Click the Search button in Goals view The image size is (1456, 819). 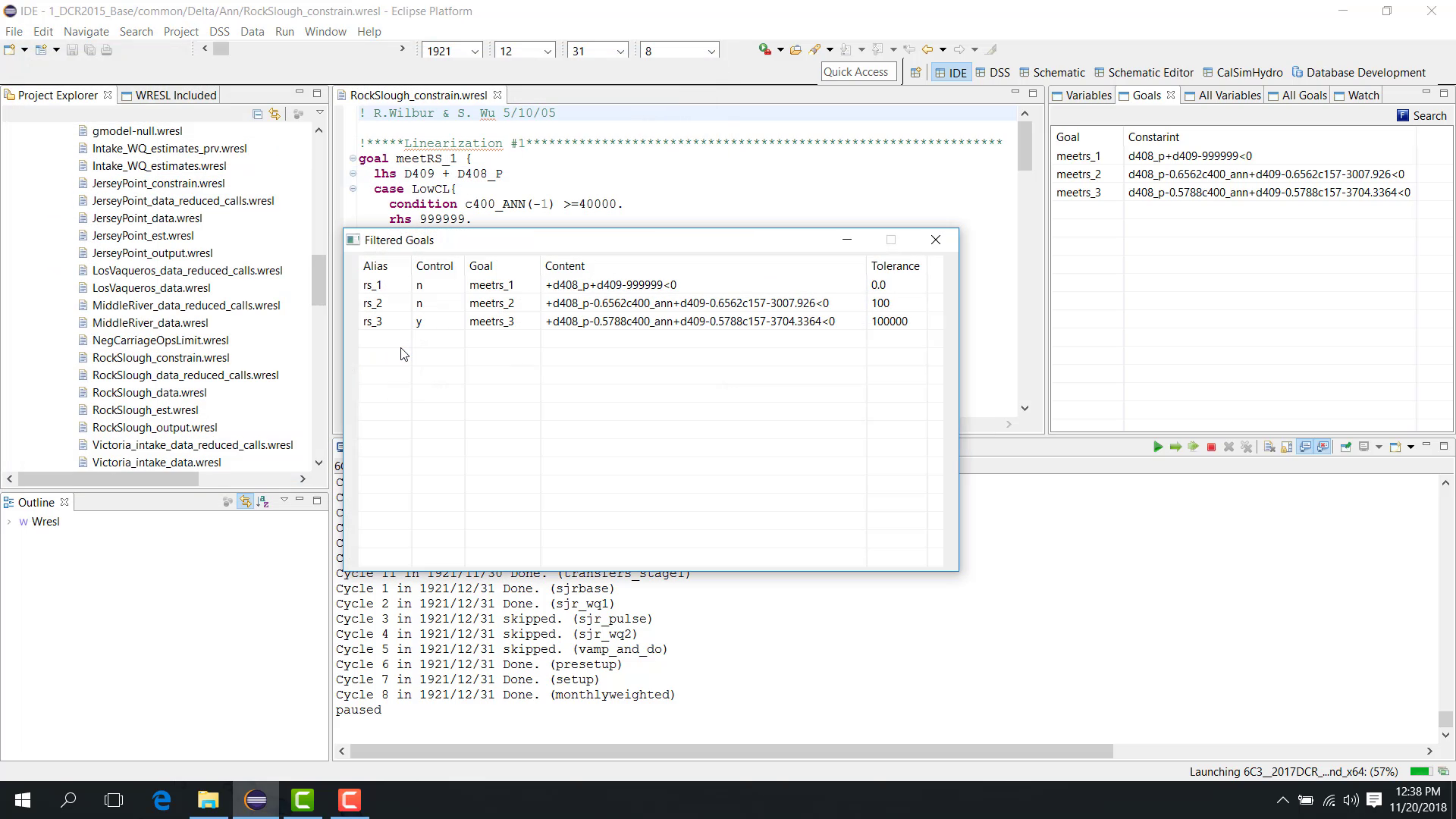pos(1422,115)
